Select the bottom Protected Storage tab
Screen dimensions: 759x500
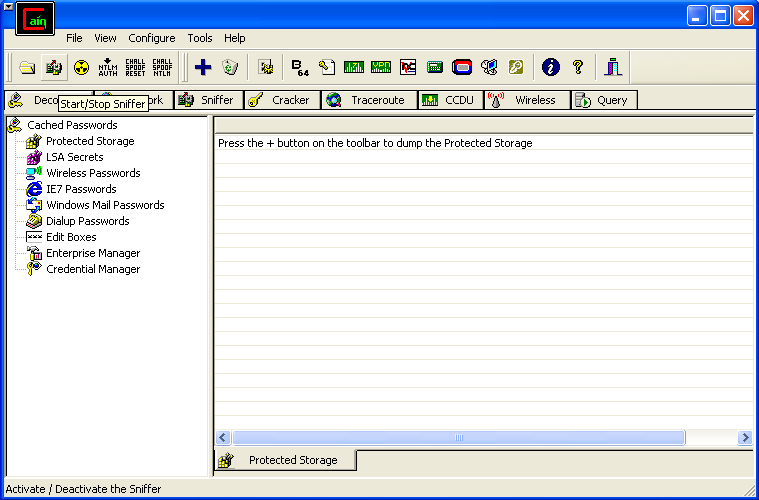285,460
